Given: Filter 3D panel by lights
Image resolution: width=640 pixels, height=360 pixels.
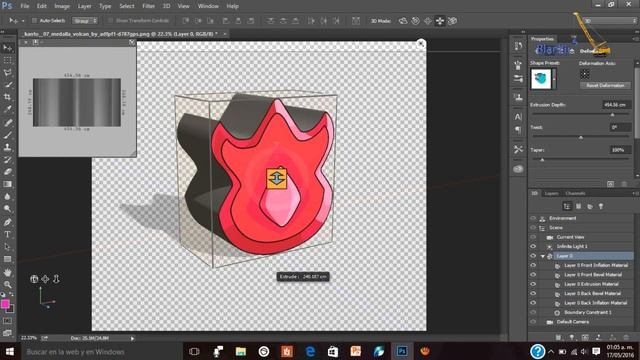Looking at the screenshot, I should pyautogui.click(x=601, y=207).
